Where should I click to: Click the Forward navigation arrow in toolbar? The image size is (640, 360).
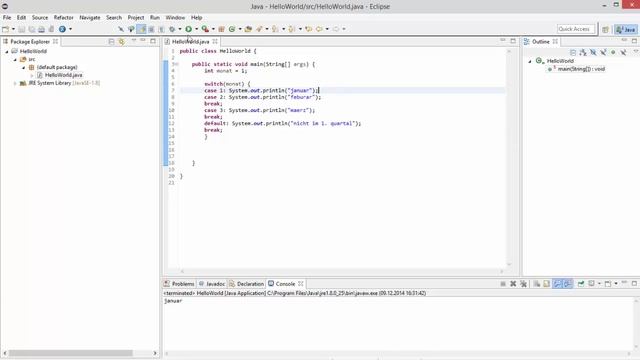coord(336,29)
